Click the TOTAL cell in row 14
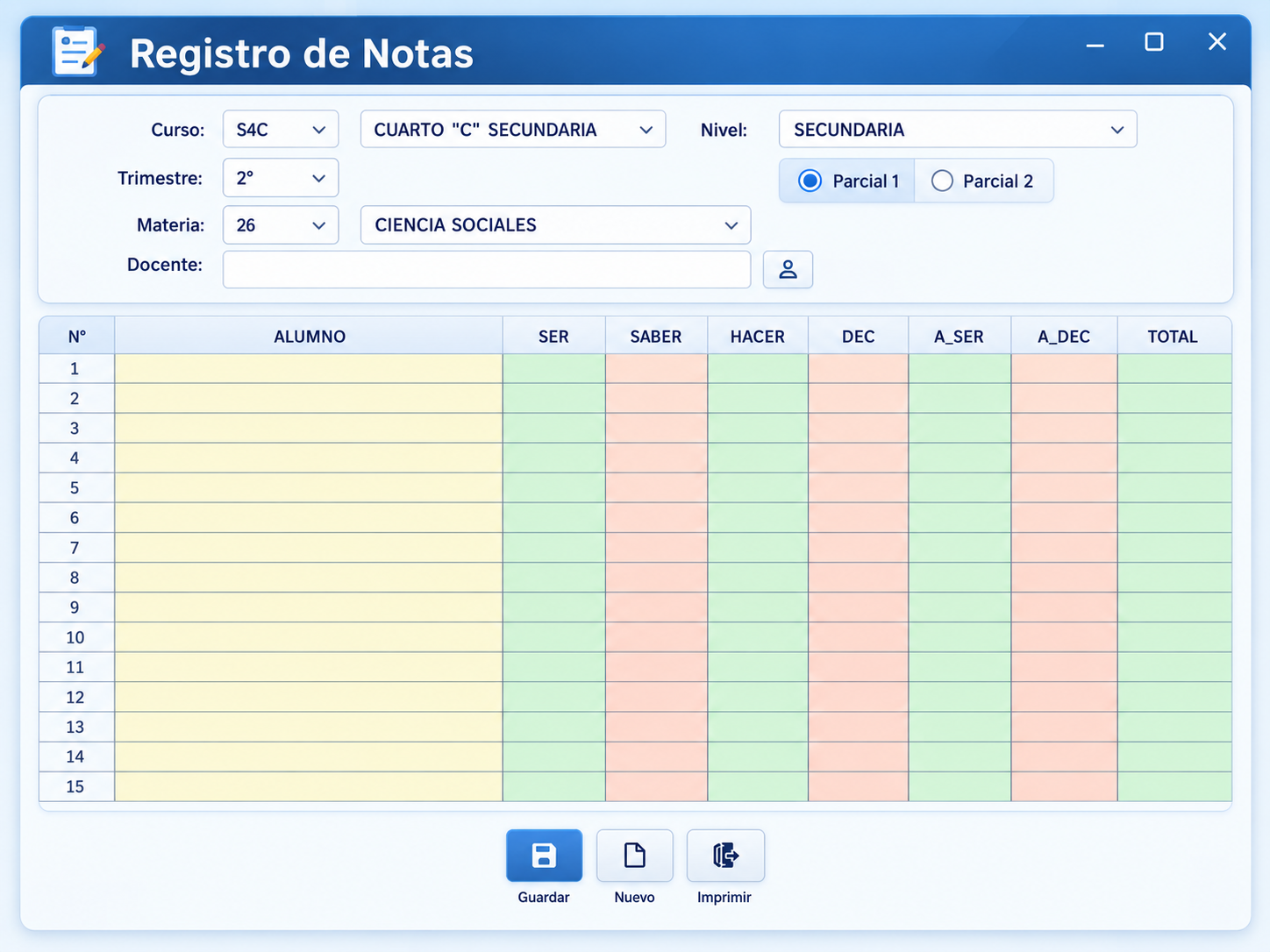 1174,757
